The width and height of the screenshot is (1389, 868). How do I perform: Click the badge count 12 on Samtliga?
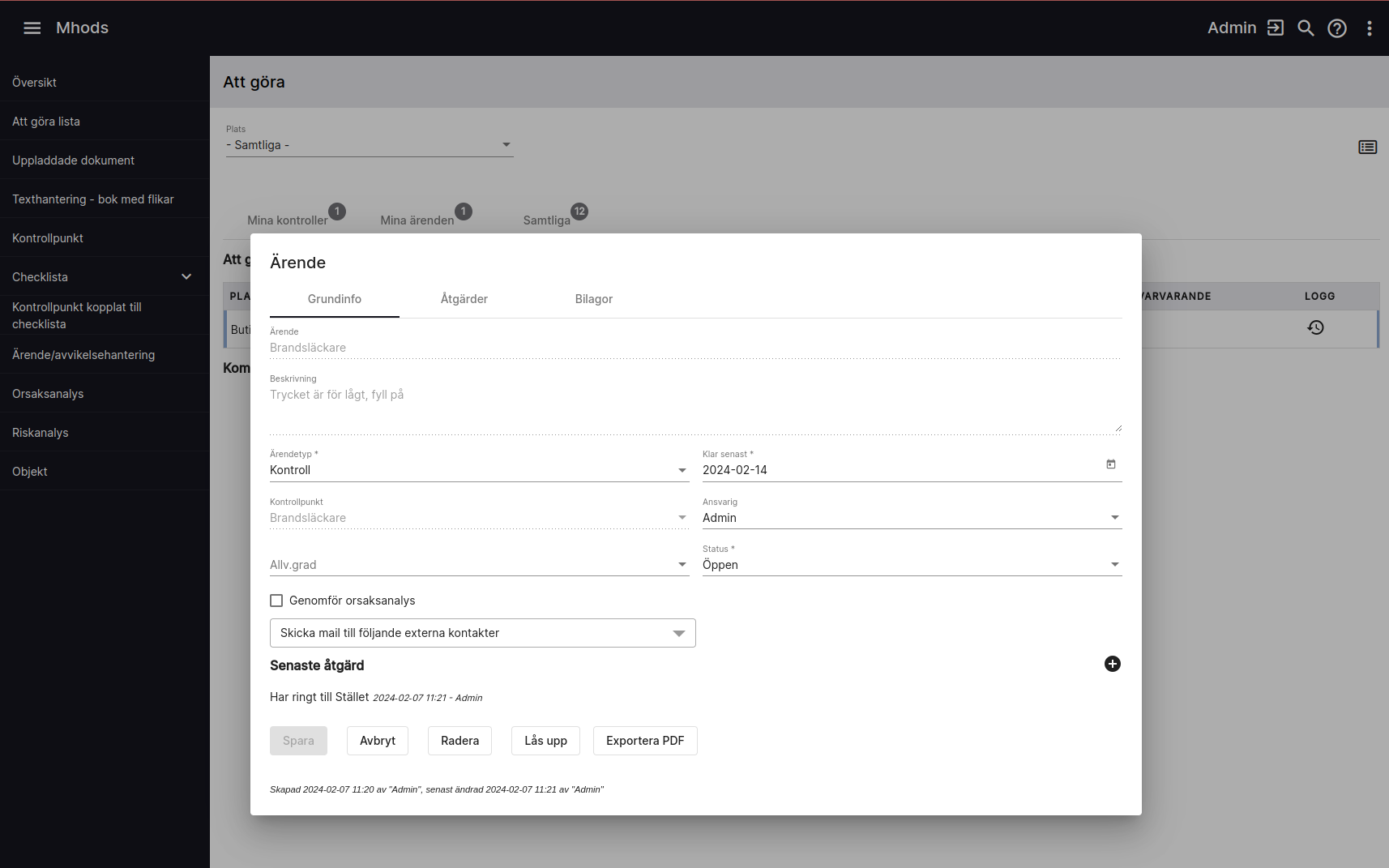point(579,212)
